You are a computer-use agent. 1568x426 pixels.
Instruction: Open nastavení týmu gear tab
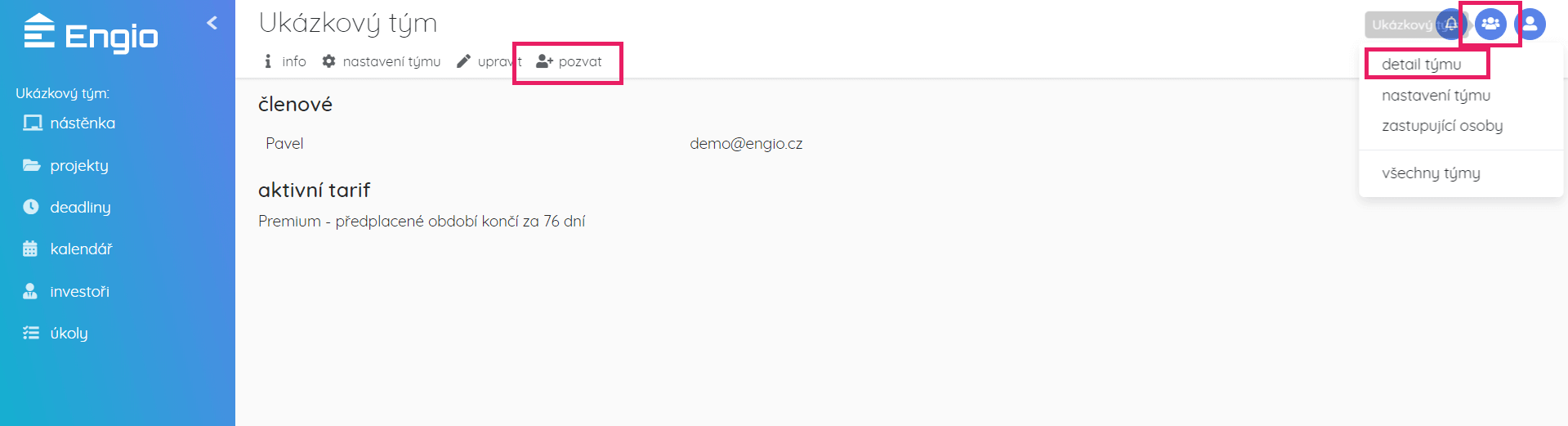(381, 61)
